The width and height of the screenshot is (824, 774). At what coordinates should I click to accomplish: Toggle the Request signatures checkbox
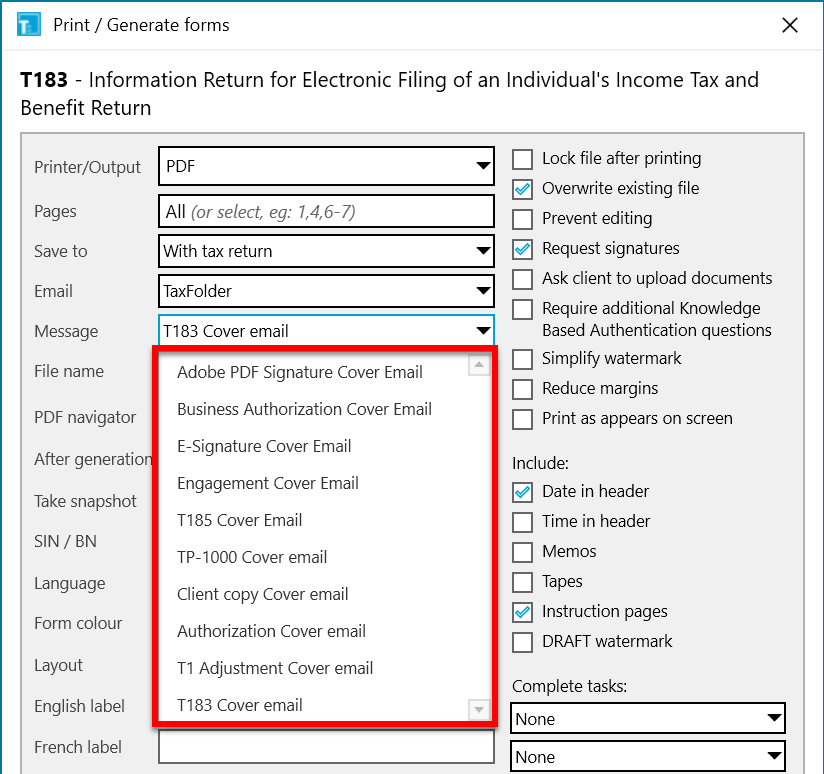click(522, 249)
